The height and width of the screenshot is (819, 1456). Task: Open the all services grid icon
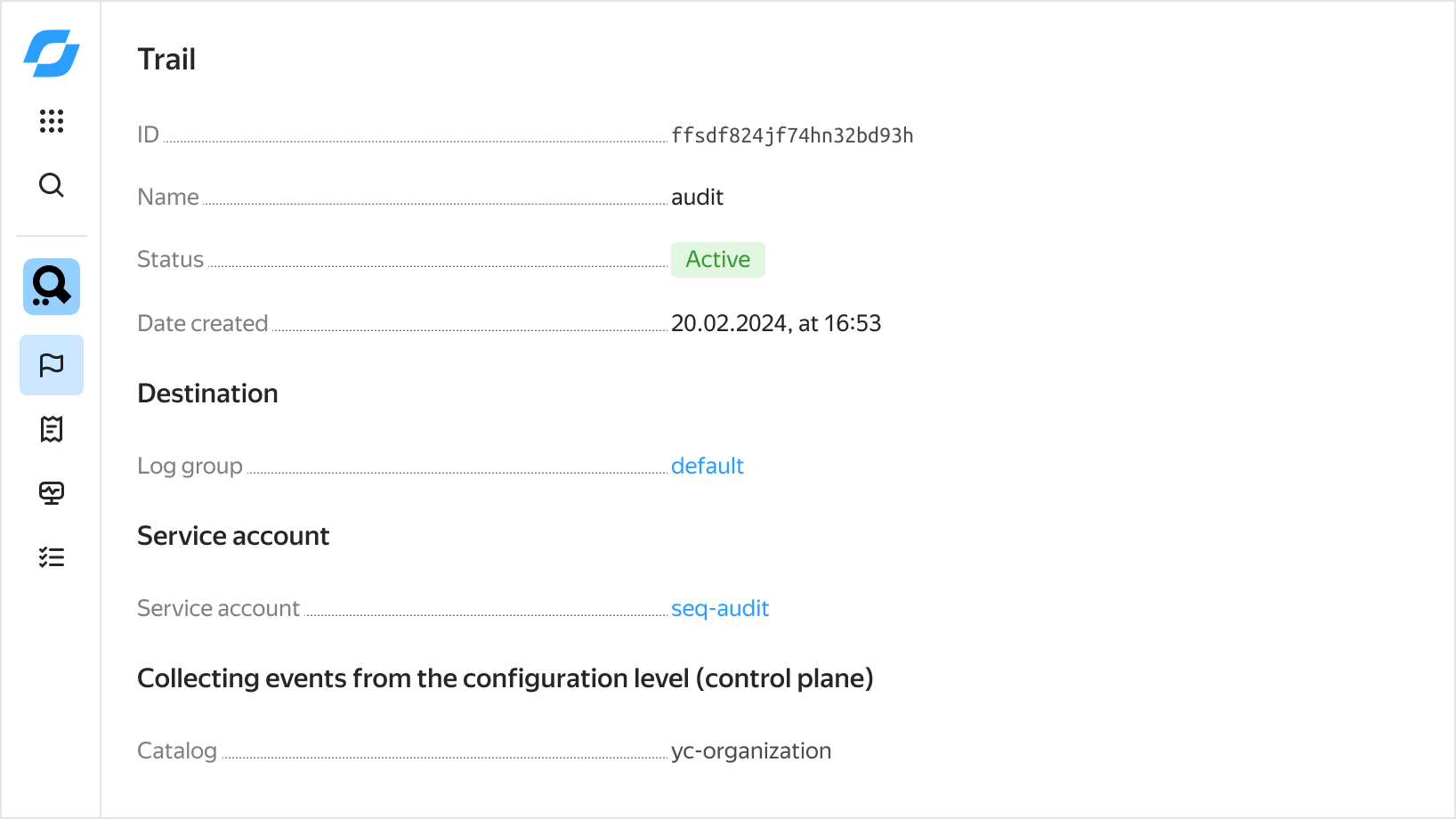point(52,121)
